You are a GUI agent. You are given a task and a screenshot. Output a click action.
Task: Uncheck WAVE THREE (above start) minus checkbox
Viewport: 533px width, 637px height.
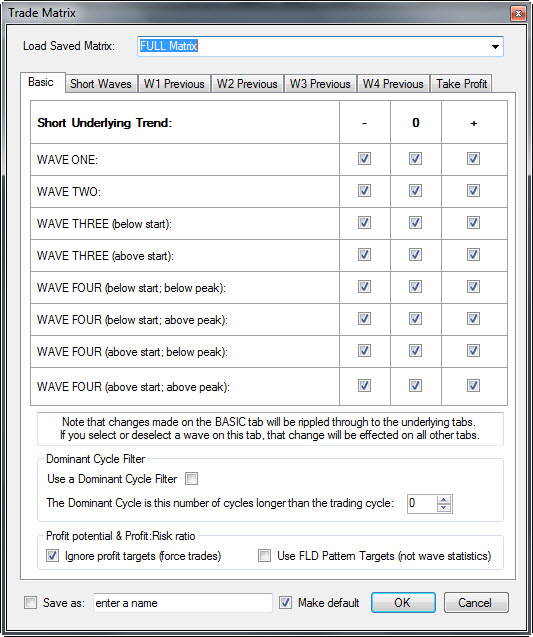tap(364, 255)
